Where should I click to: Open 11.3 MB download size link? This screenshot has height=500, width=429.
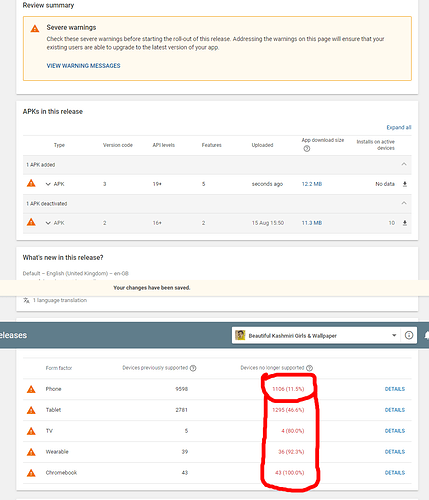pos(312,223)
